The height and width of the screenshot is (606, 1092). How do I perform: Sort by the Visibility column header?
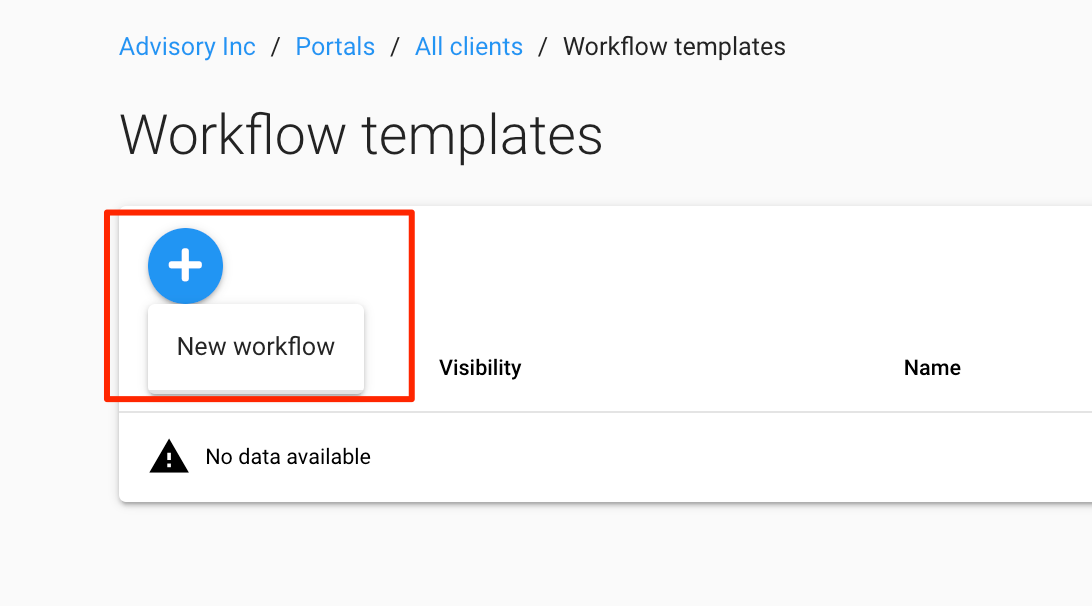click(x=480, y=368)
